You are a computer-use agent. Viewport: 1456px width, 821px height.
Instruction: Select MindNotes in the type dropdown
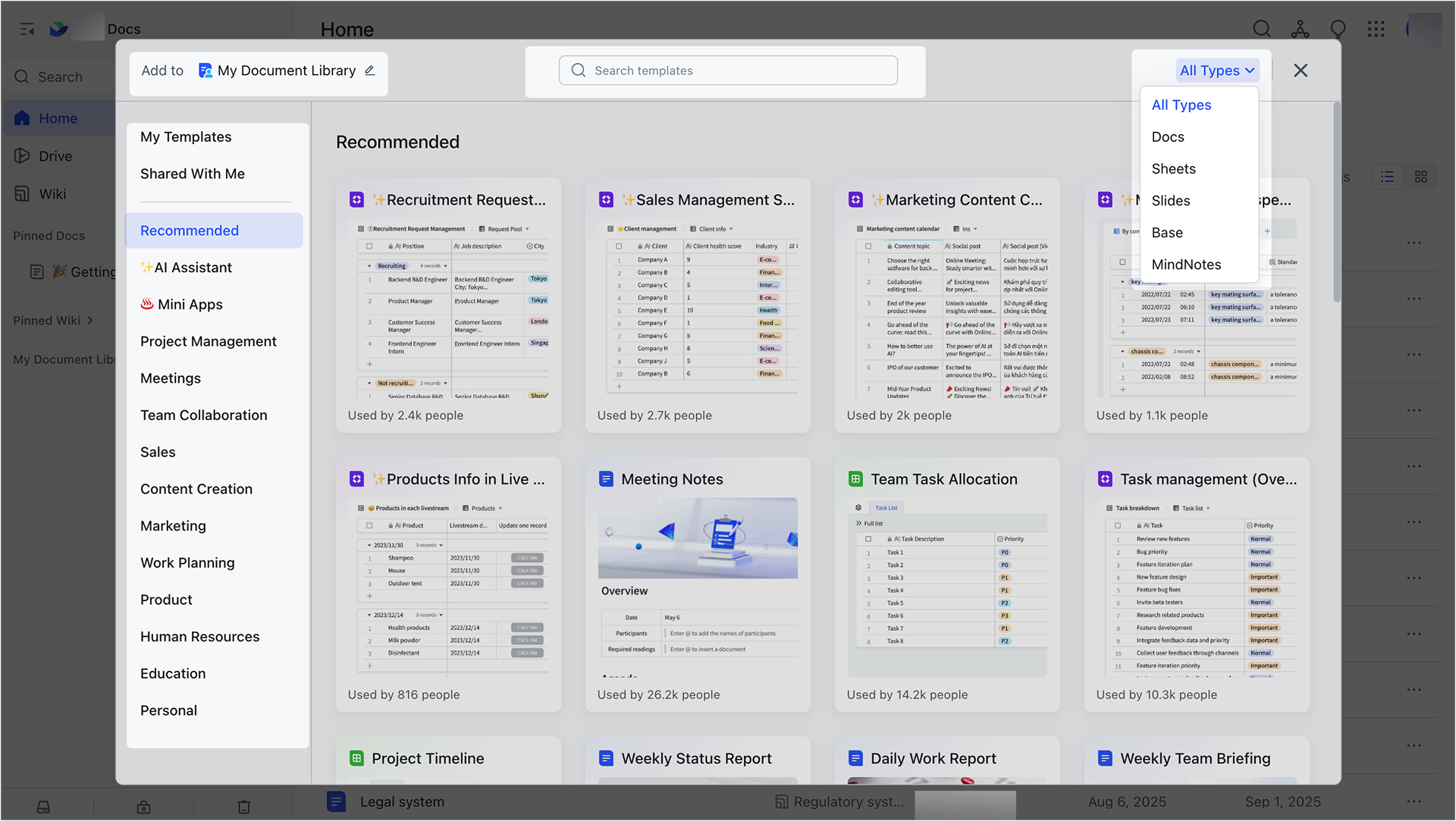coord(1199,265)
